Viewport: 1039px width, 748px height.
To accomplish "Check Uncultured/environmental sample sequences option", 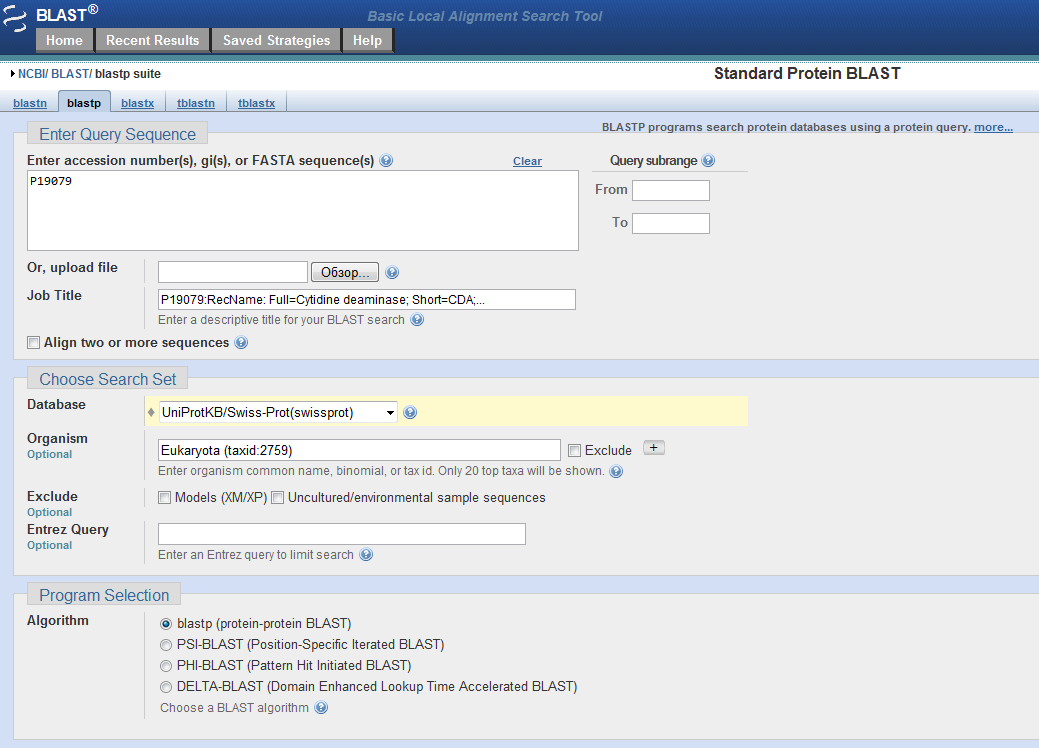I will 278,498.
